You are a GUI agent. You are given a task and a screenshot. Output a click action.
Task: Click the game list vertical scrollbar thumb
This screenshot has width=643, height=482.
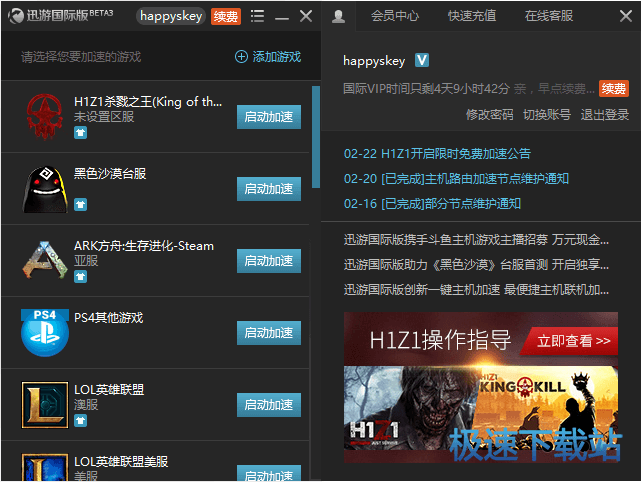coord(315,137)
